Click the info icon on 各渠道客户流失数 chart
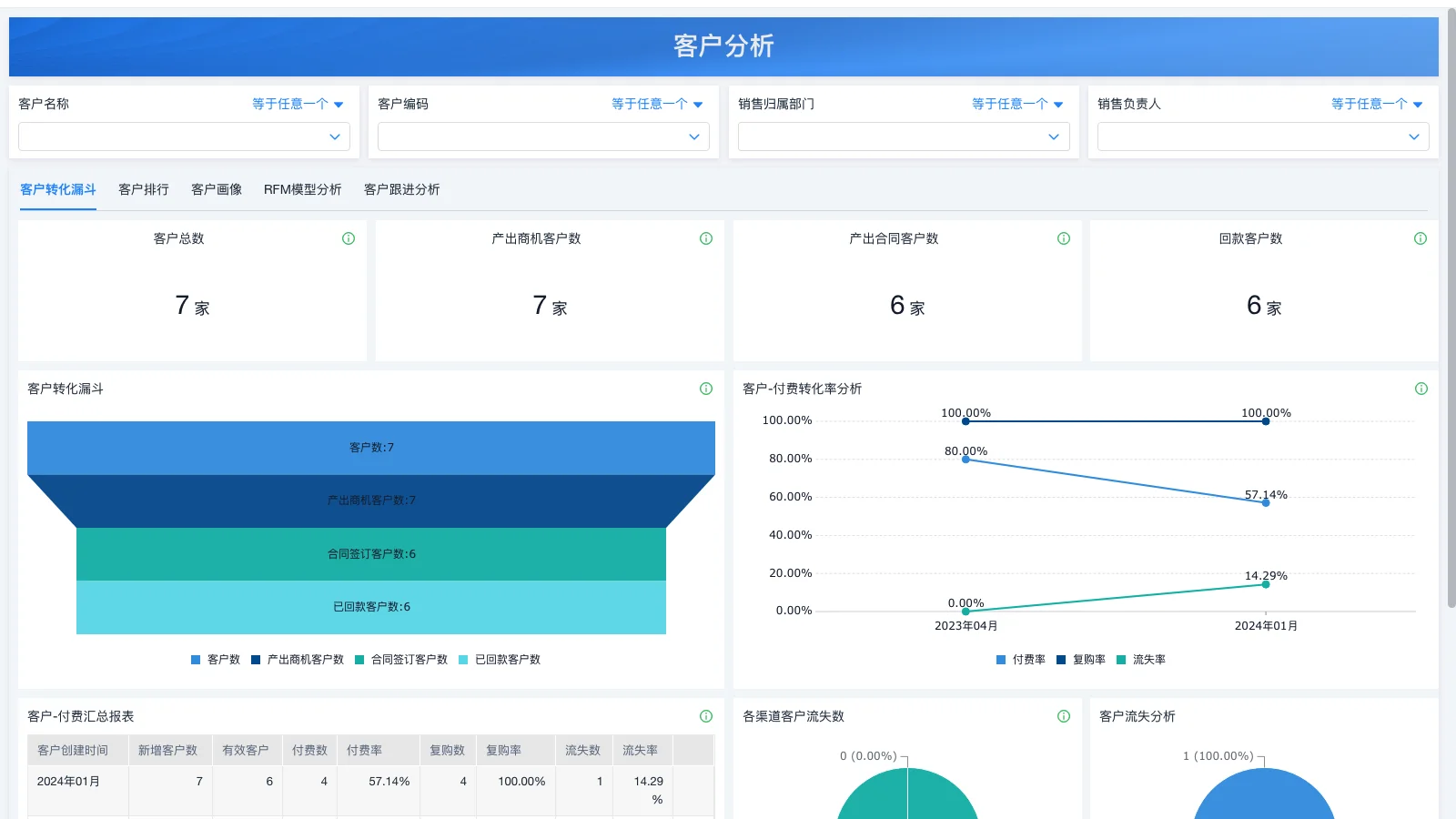The image size is (1456, 819). tap(1063, 716)
